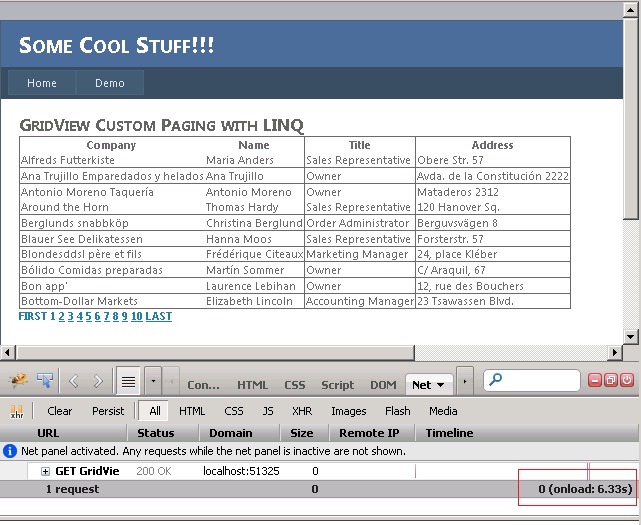Open the Demo menu item
Screen dimensions: 641x525
110,83
